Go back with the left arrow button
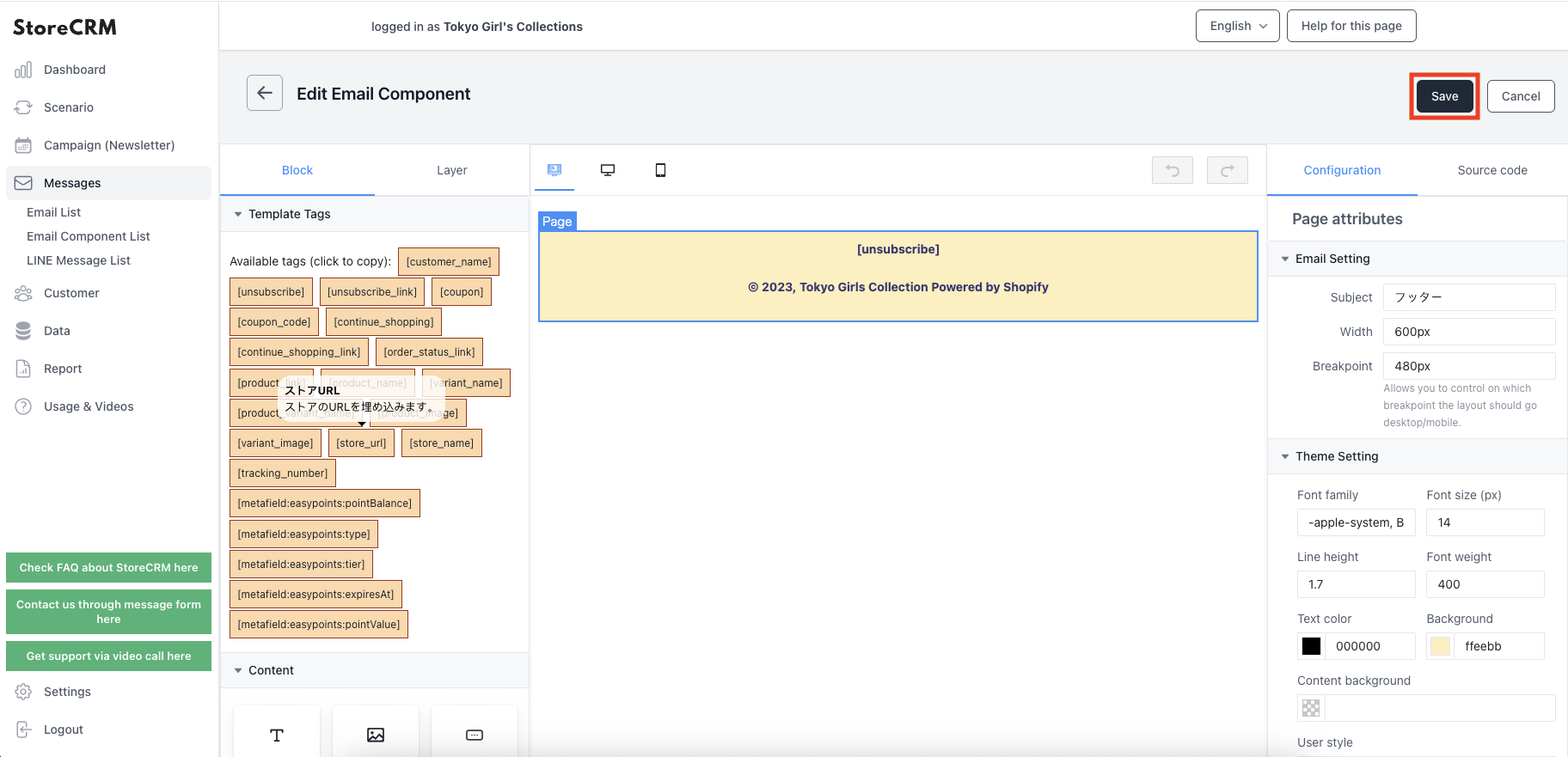 point(265,93)
